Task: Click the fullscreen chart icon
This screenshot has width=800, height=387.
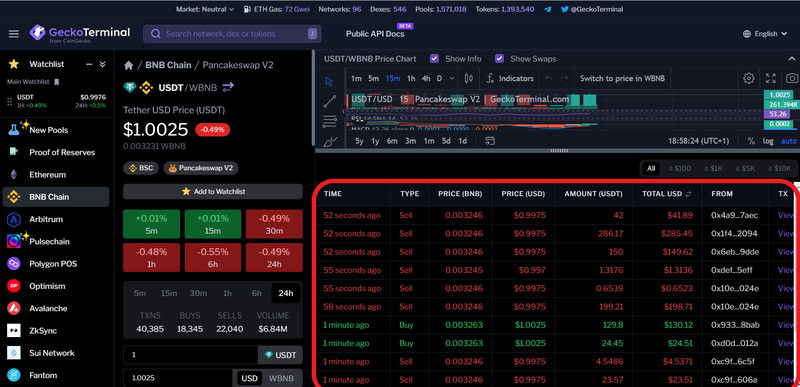Action: tap(770, 79)
